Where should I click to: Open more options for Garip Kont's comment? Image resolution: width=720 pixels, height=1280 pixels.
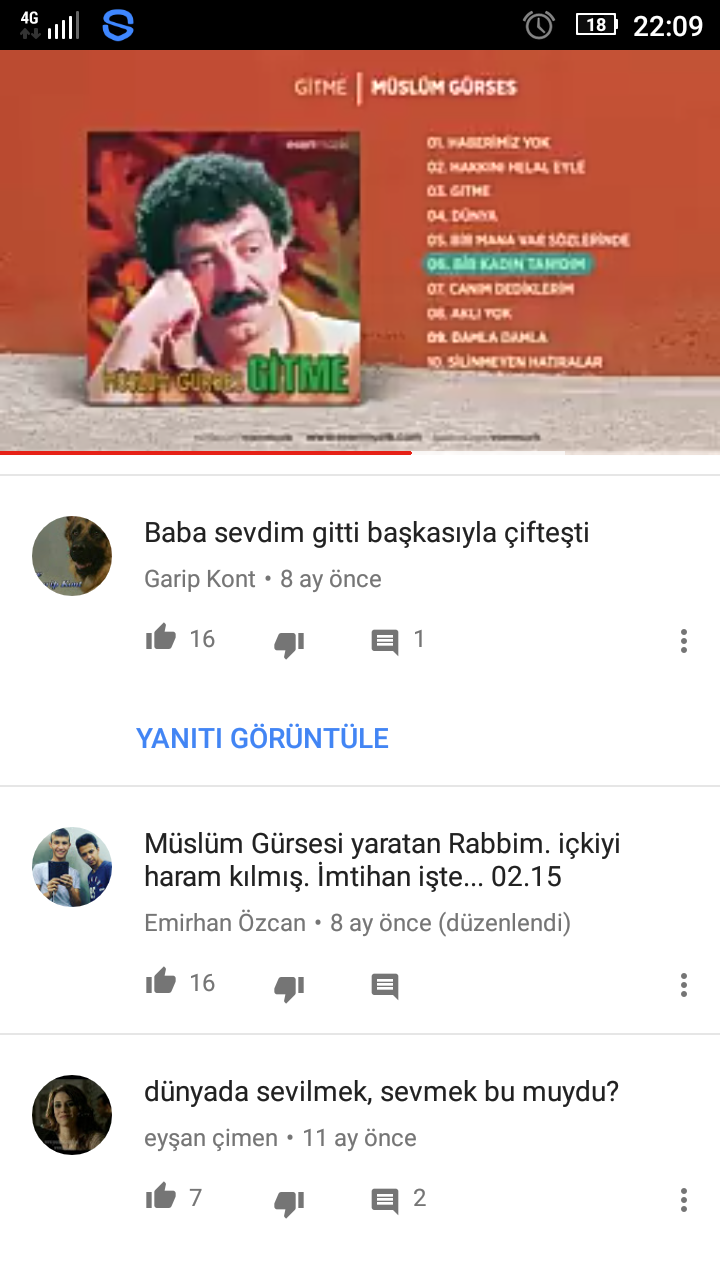click(x=684, y=641)
